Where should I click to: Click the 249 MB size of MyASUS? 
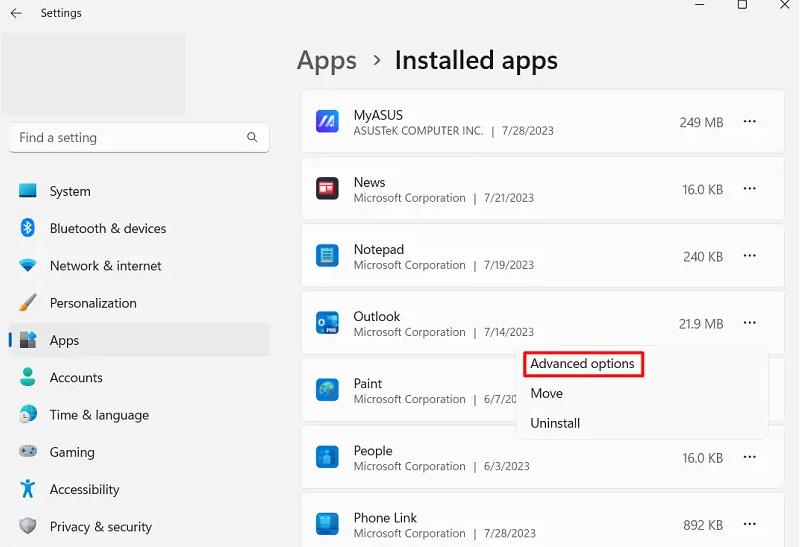click(x=701, y=123)
